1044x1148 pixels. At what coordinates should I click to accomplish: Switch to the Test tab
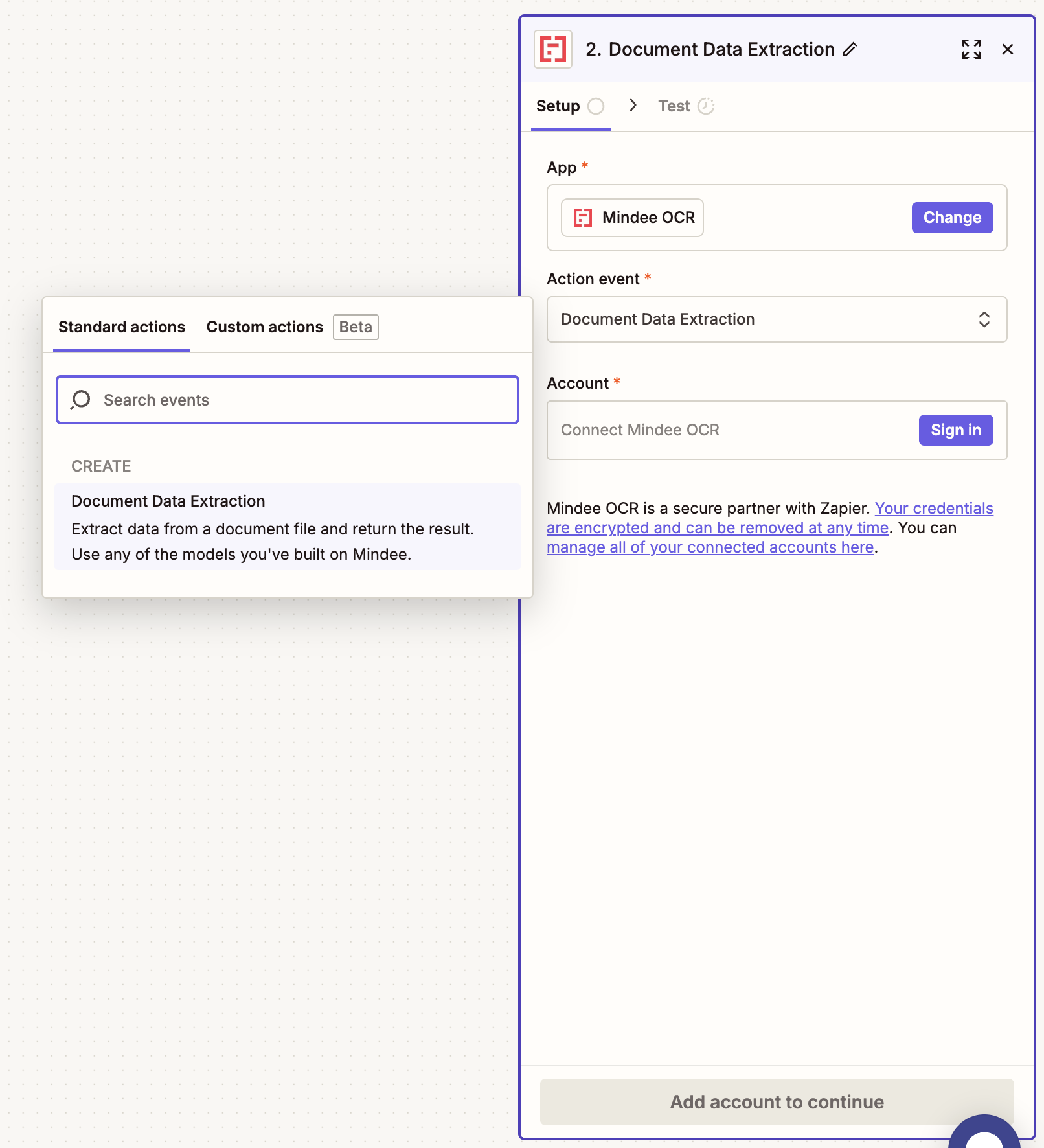tap(674, 106)
